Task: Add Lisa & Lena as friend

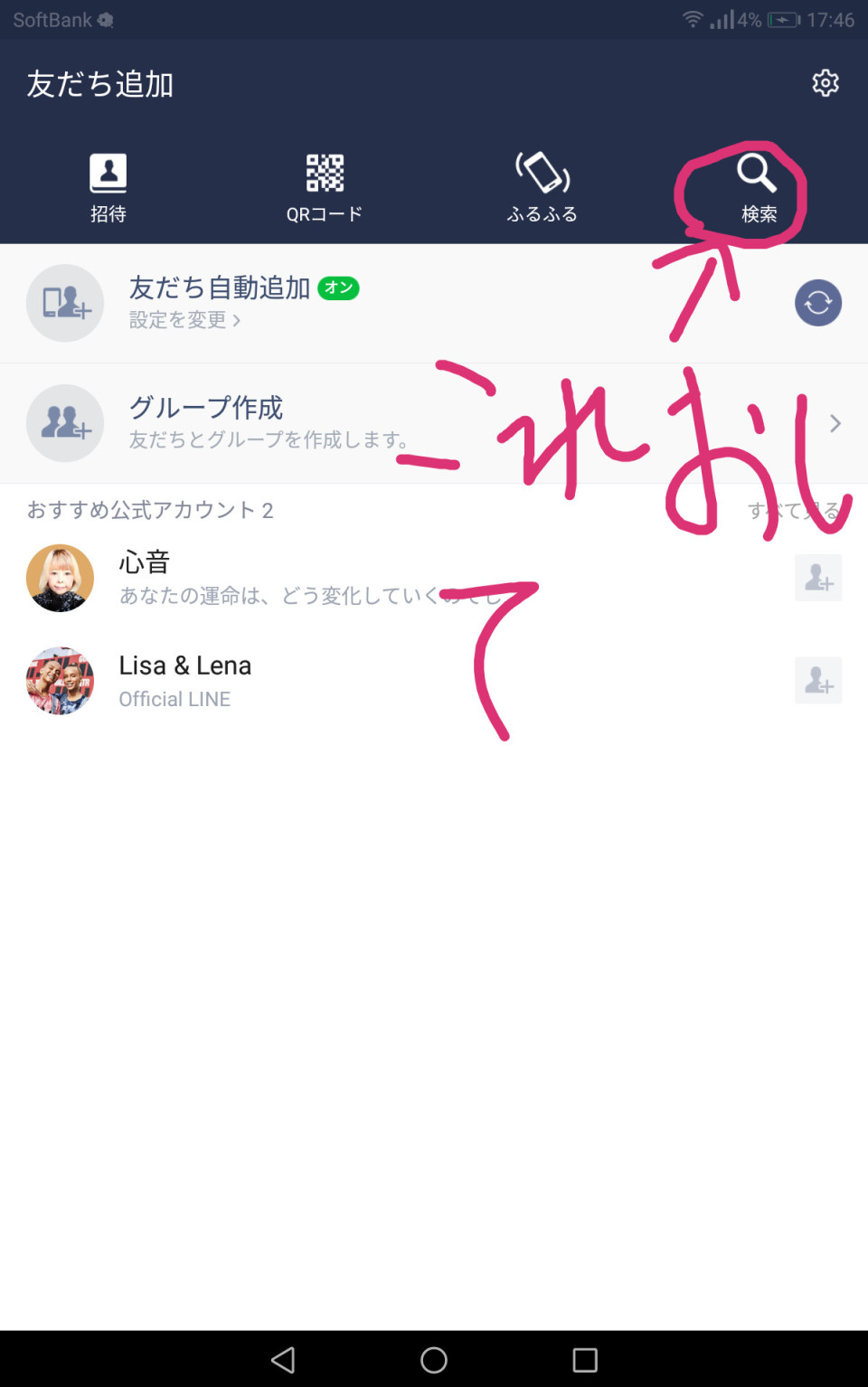Action: coord(818,680)
